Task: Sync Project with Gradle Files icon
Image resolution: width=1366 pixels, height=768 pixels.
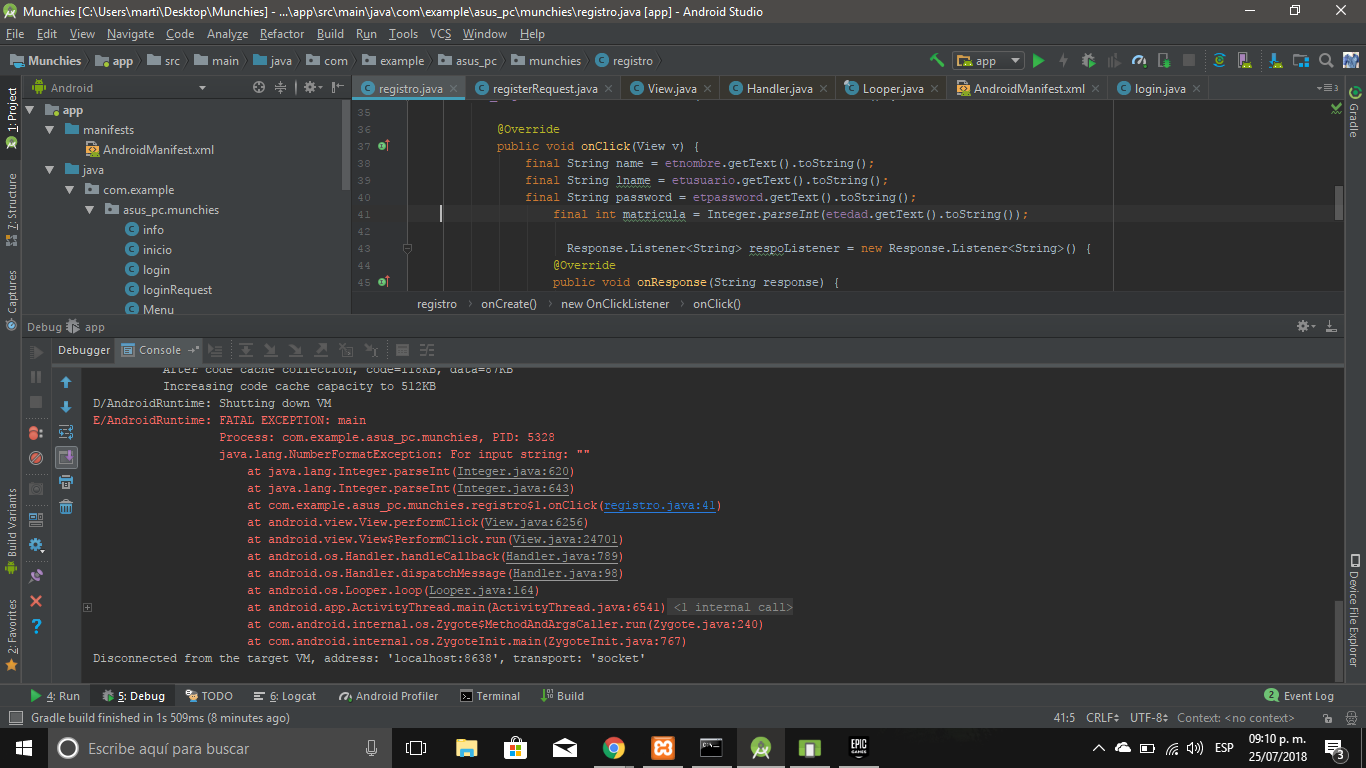Action: click(x=1219, y=60)
